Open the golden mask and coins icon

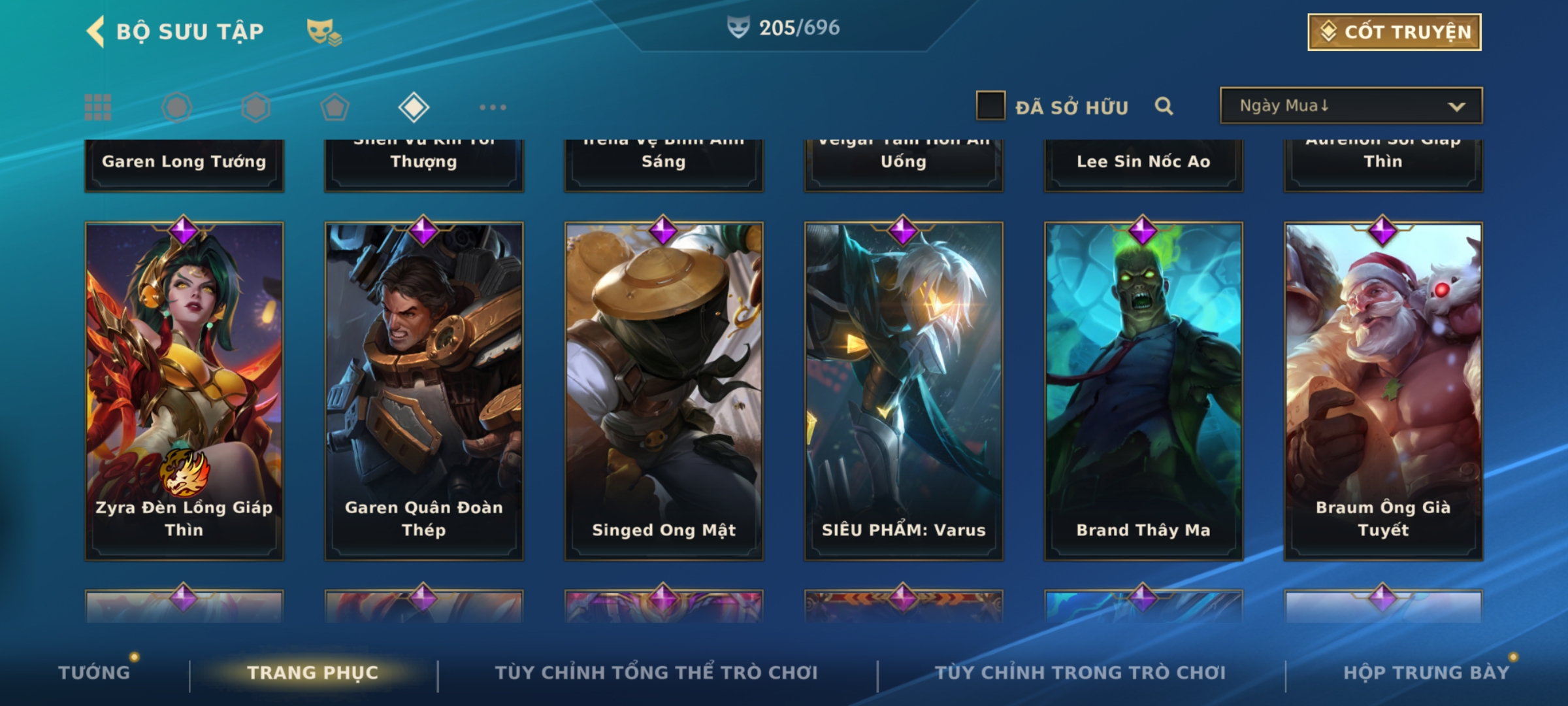point(324,32)
